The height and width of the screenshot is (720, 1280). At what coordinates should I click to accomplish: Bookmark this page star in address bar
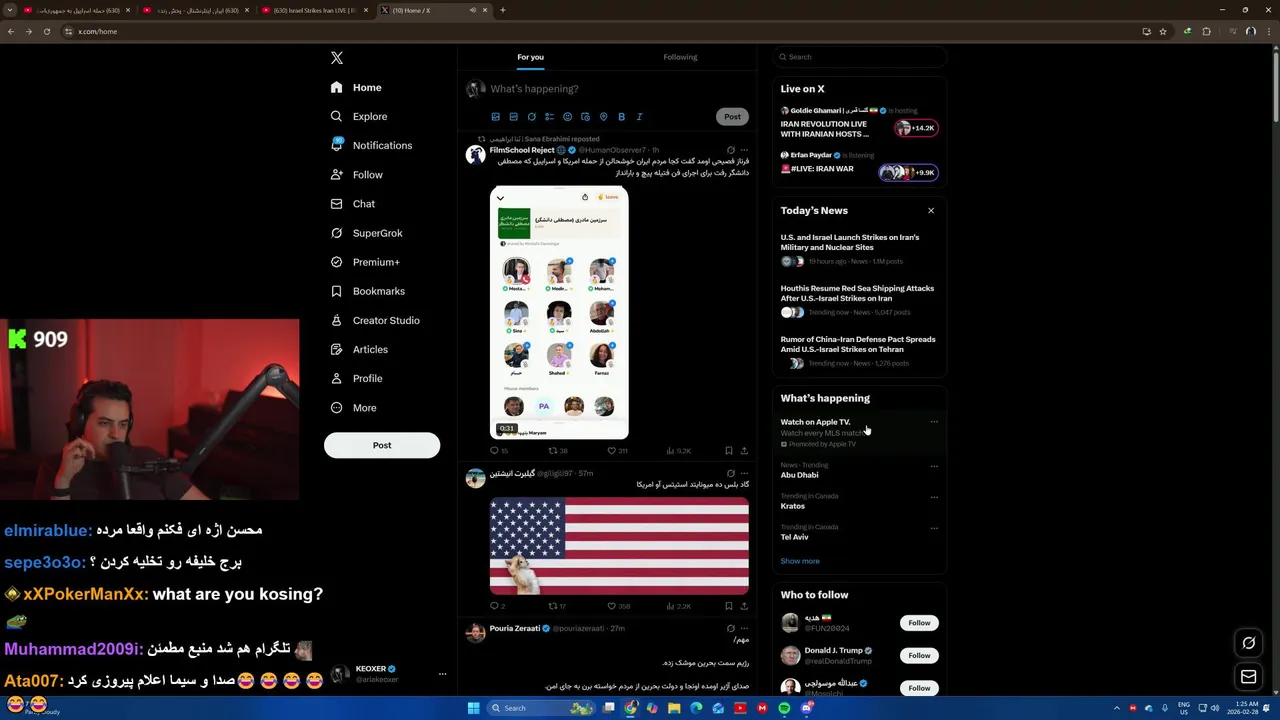pos(1163,31)
